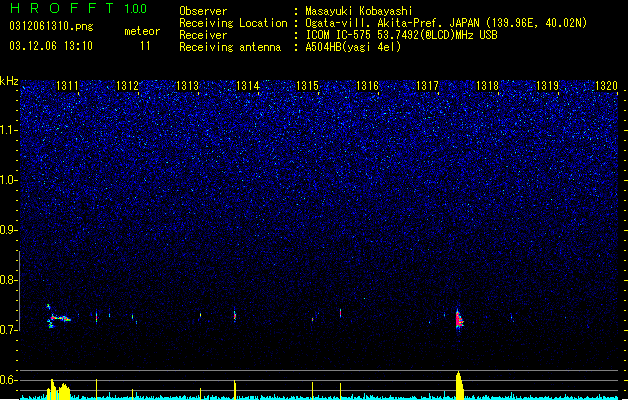Click the observer name Masayuki Kobayashi
This screenshot has height=400, width=629.
(359, 11)
